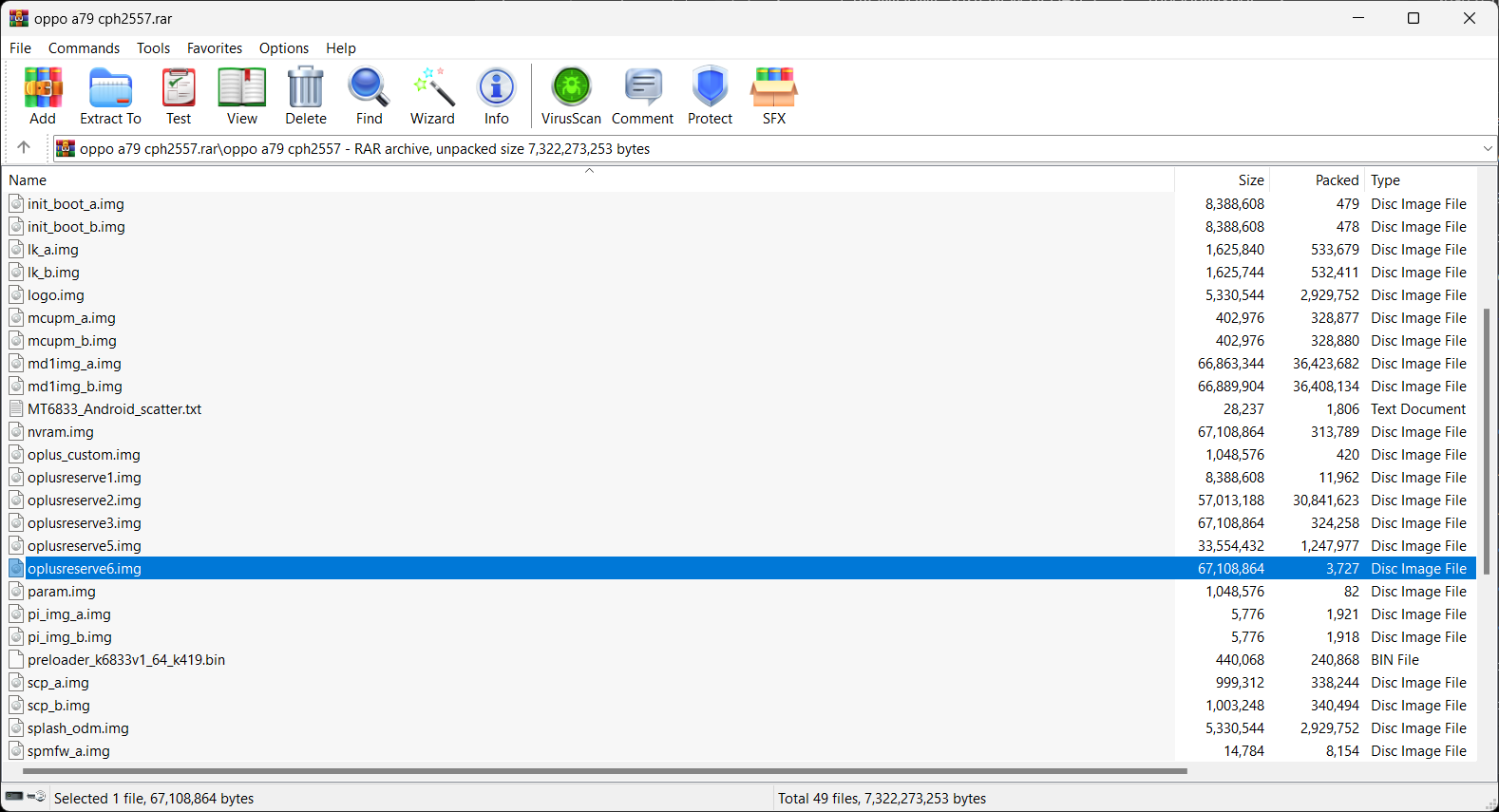This screenshot has width=1499, height=812.
Task: Select scp_a.img file
Action: 58,682
